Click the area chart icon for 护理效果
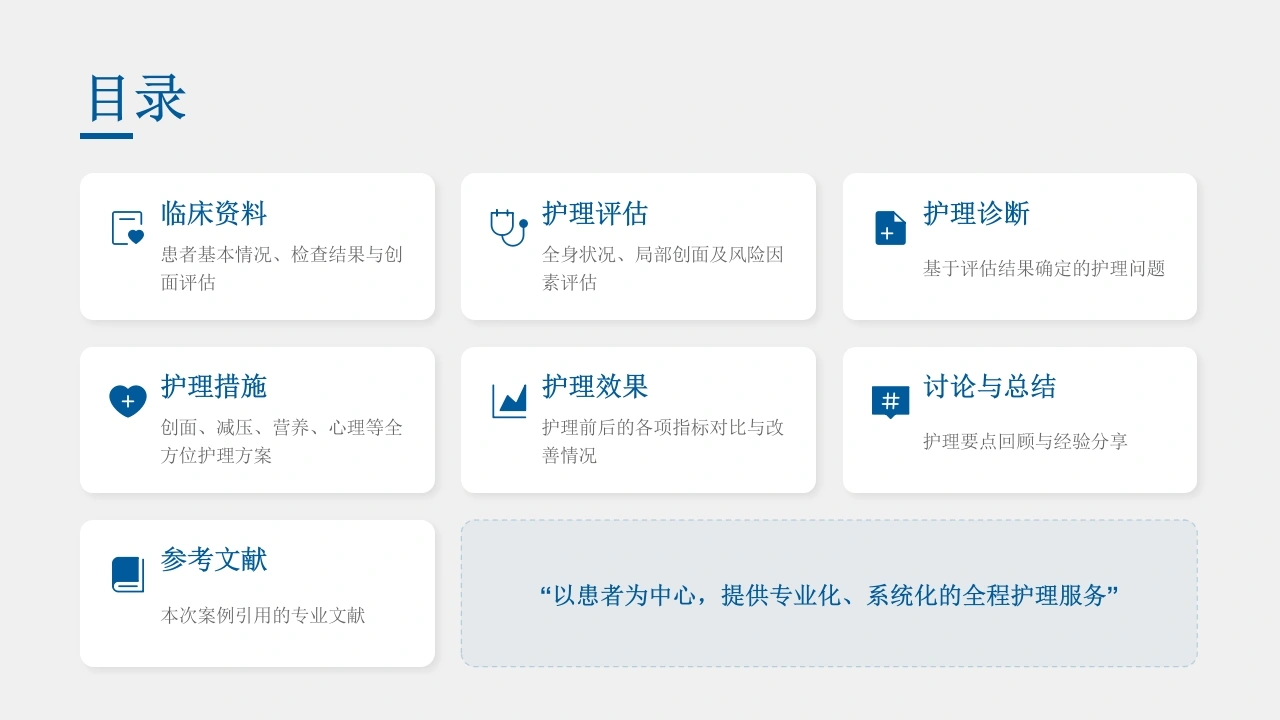This screenshot has height=720, width=1280. point(509,401)
